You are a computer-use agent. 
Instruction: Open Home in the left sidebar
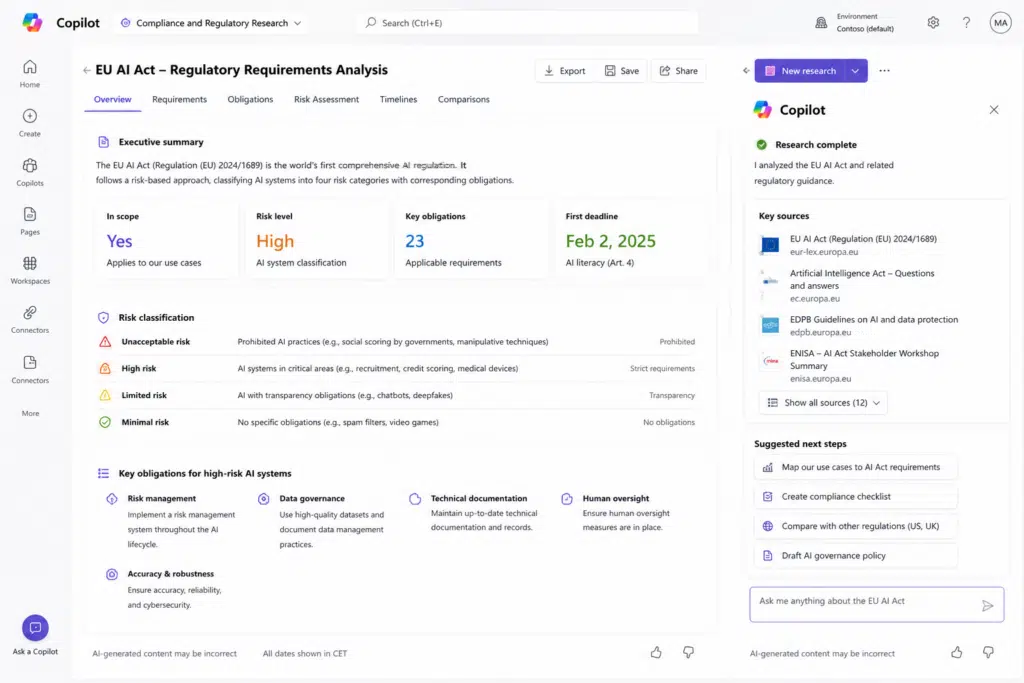click(x=29, y=74)
